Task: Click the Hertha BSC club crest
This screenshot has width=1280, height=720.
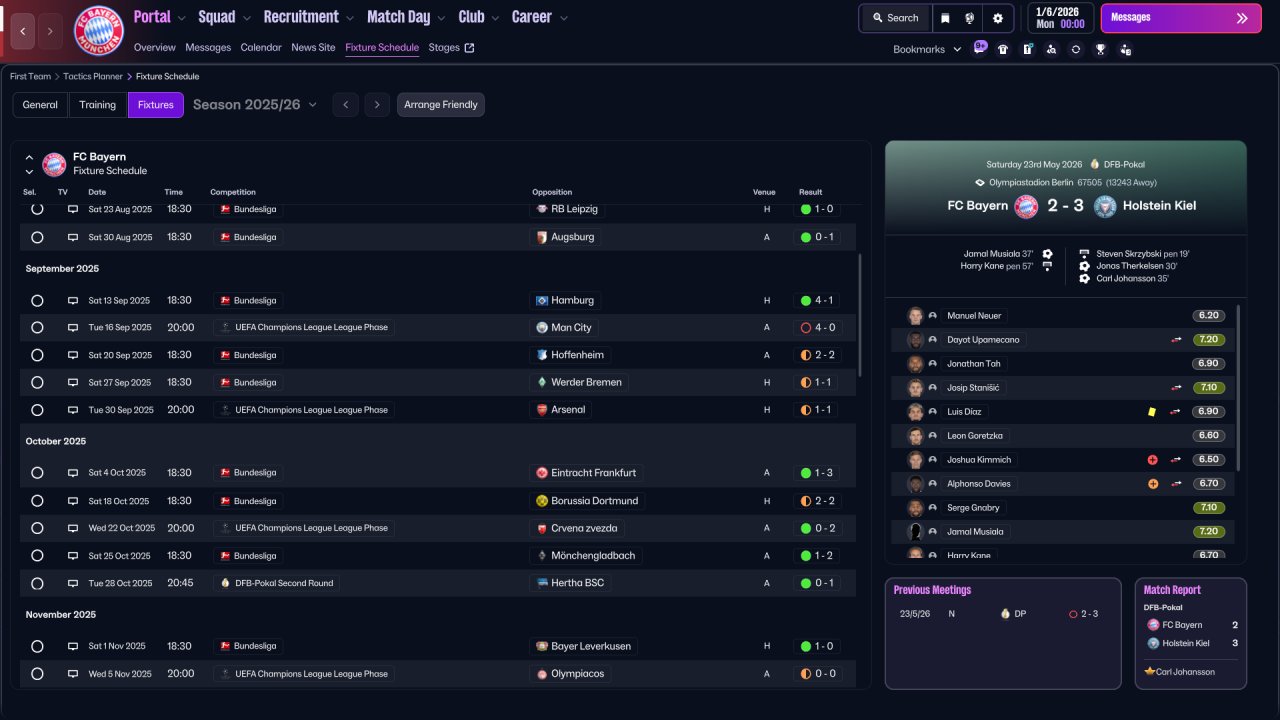Action: coord(542,583)
